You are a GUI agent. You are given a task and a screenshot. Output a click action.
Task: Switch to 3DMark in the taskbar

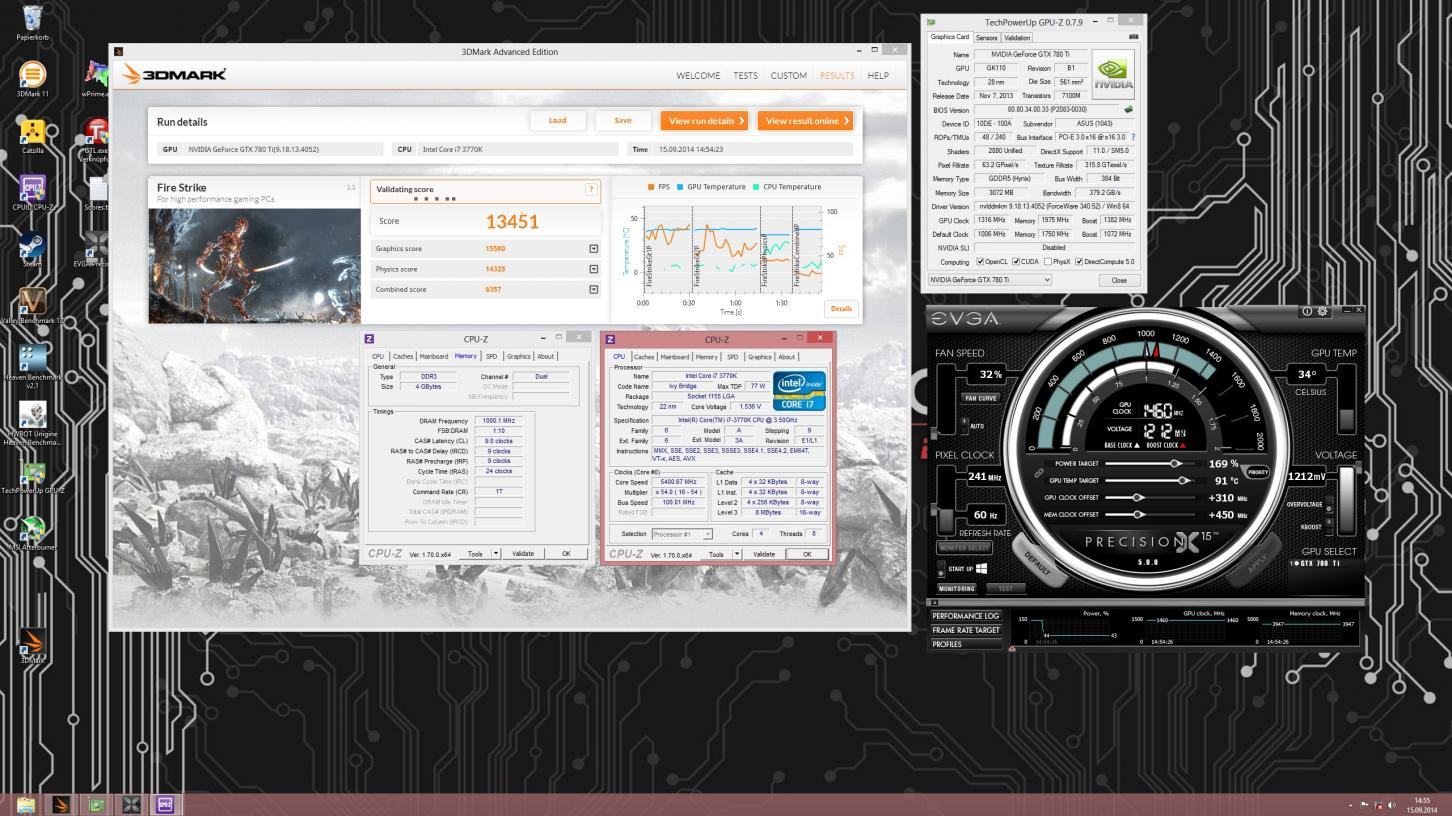61,804
